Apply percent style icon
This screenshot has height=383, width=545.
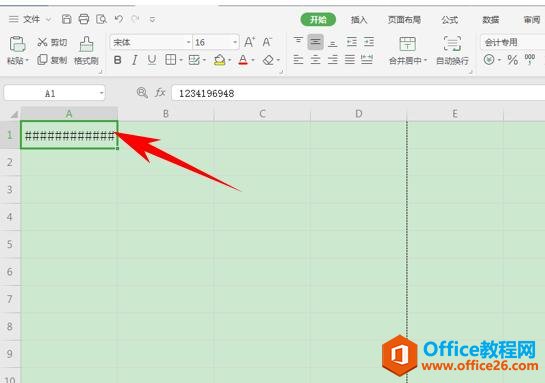pyautogui.click(x=512, y=60)
